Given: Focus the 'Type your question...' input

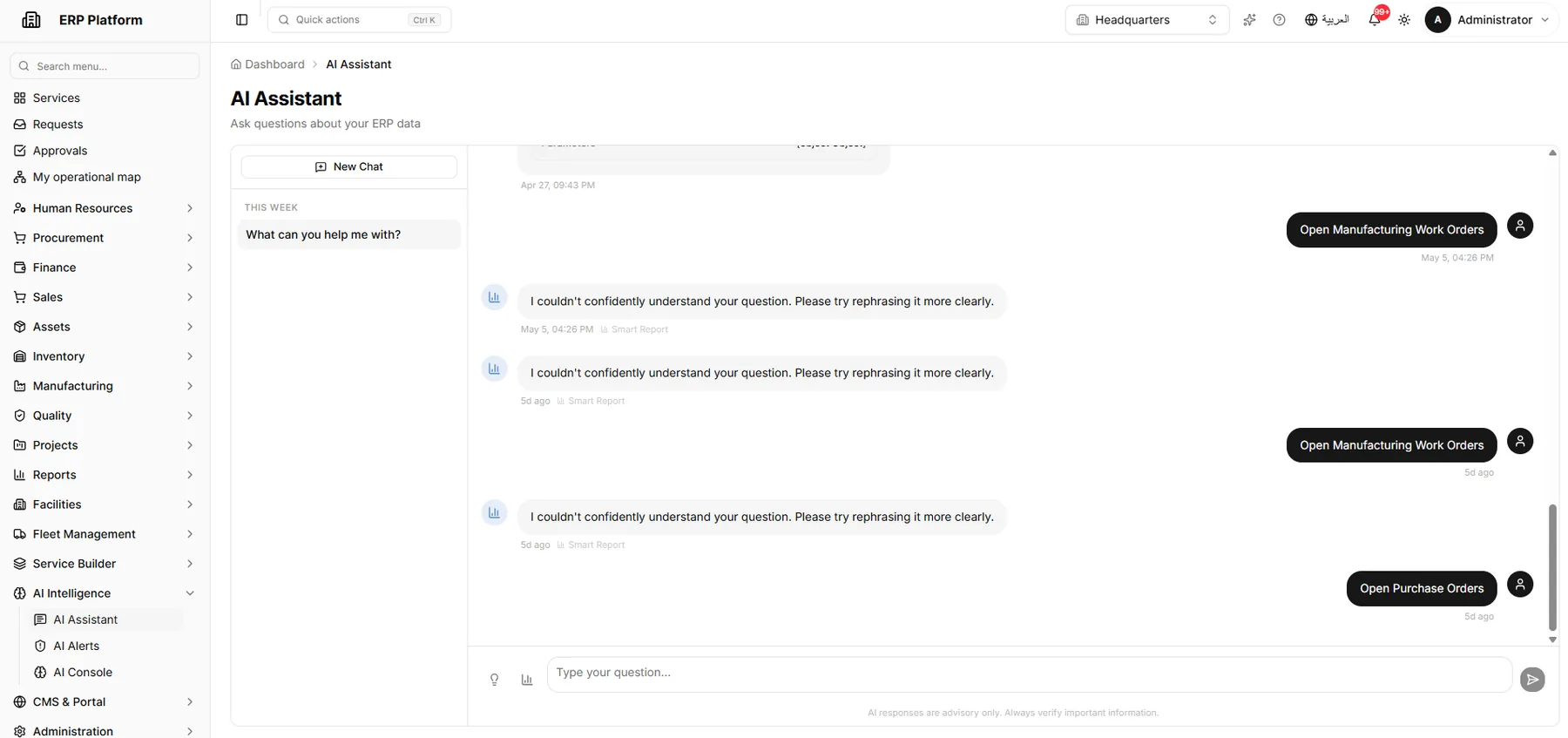Looking at the screenshot, I should click(1030, 674).
